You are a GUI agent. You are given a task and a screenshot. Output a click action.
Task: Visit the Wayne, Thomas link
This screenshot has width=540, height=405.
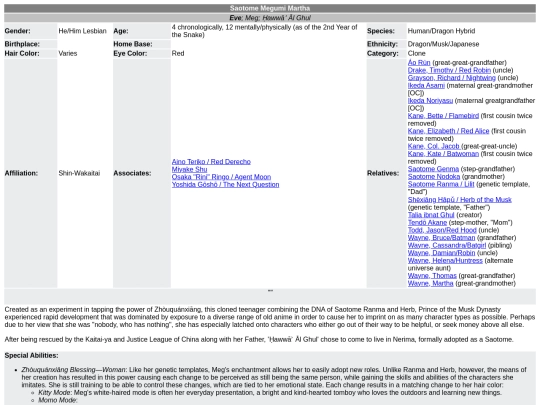coord(432,276)
